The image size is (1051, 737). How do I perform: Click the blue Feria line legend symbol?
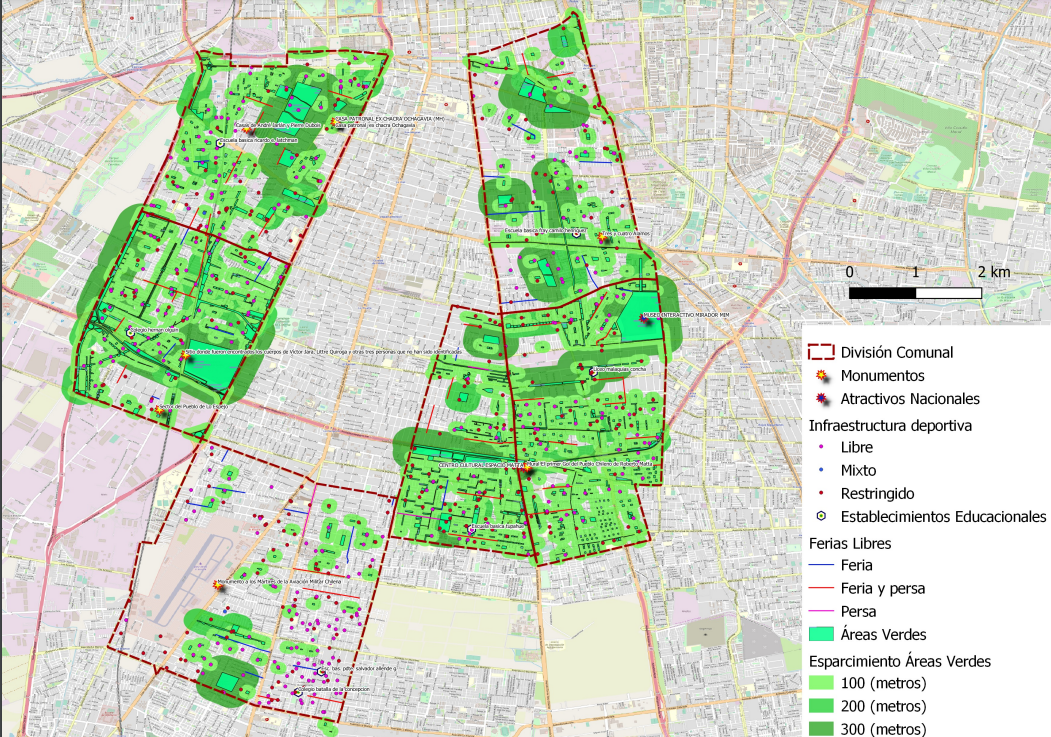pyautogui.click(x=821, y=566)
